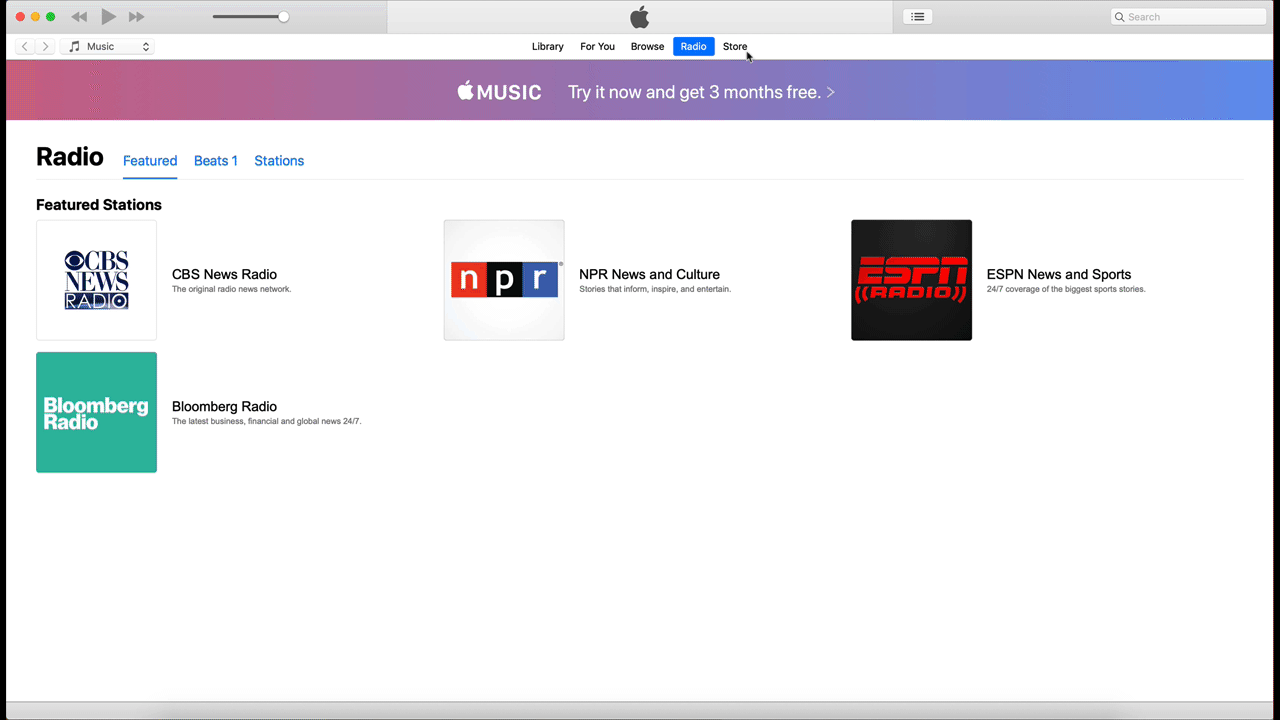Play the CBS News Radio artwork
Viewport: 1280px width, 720px height.
pos(96,280)
